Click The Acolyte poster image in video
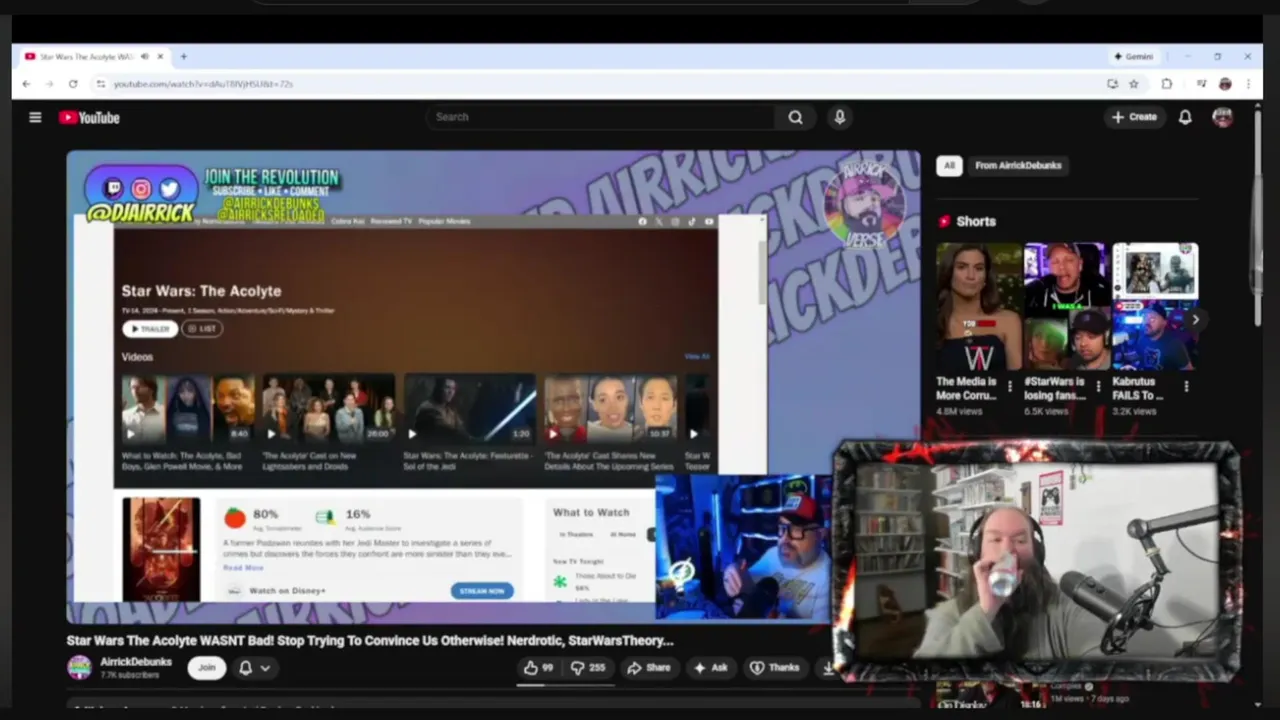This screenshot has height=720, width=1280. 161,549
